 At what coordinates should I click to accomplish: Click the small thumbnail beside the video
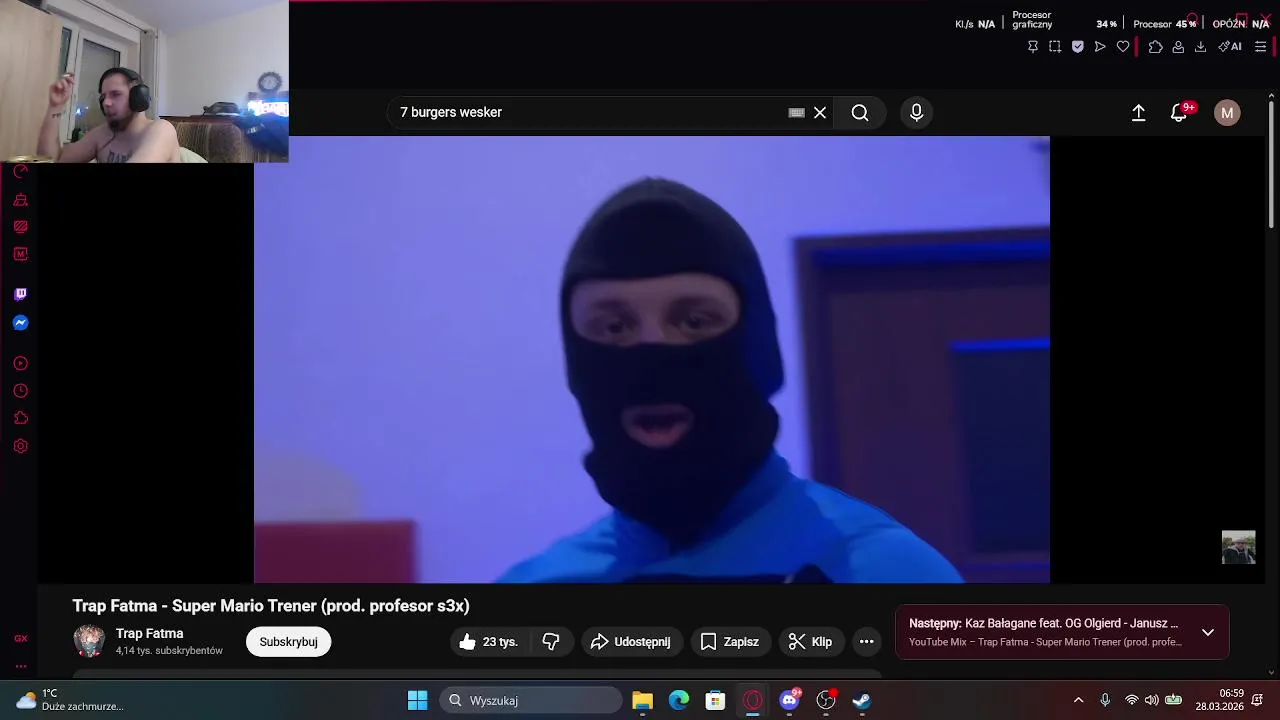pyautogui.click(x=1238, y=547)
